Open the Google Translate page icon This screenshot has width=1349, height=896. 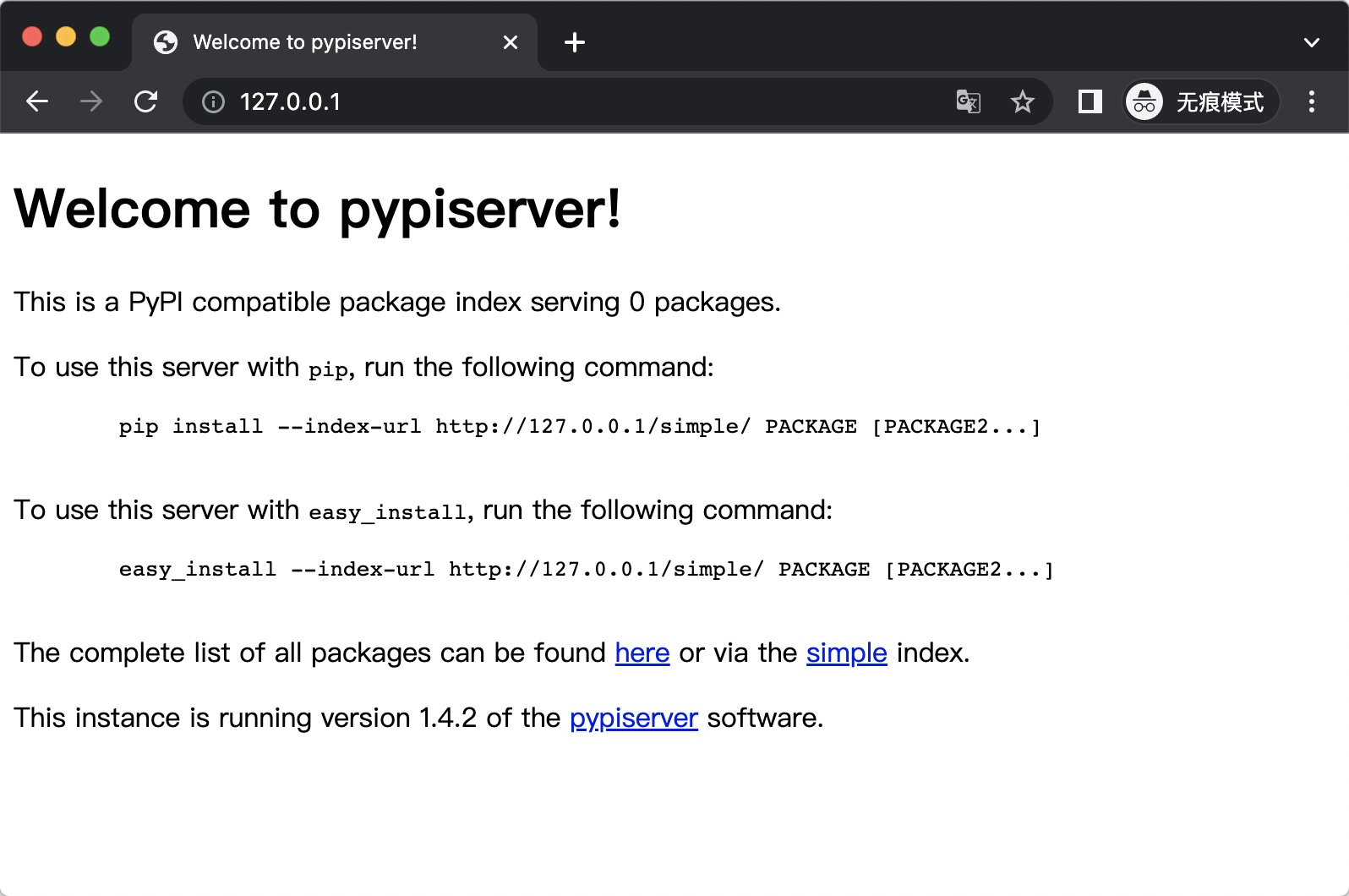point(968,102)
